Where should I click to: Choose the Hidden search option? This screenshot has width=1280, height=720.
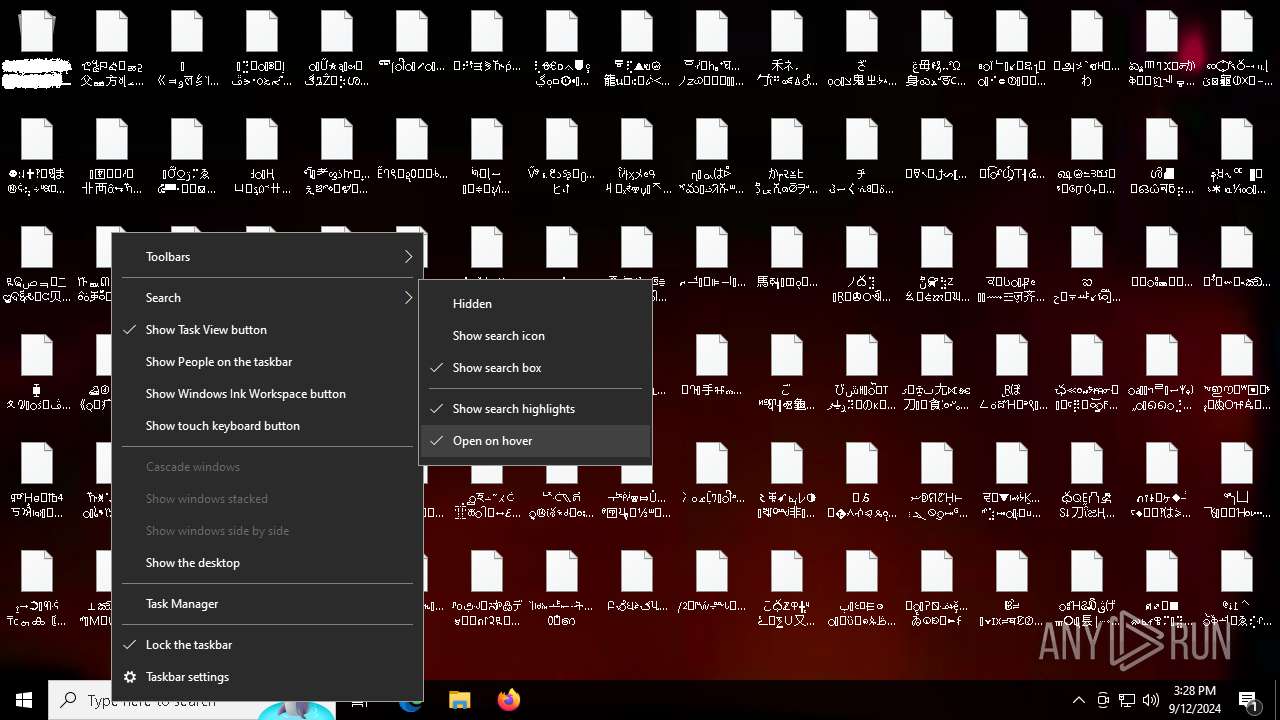click(x=535, y=304)
